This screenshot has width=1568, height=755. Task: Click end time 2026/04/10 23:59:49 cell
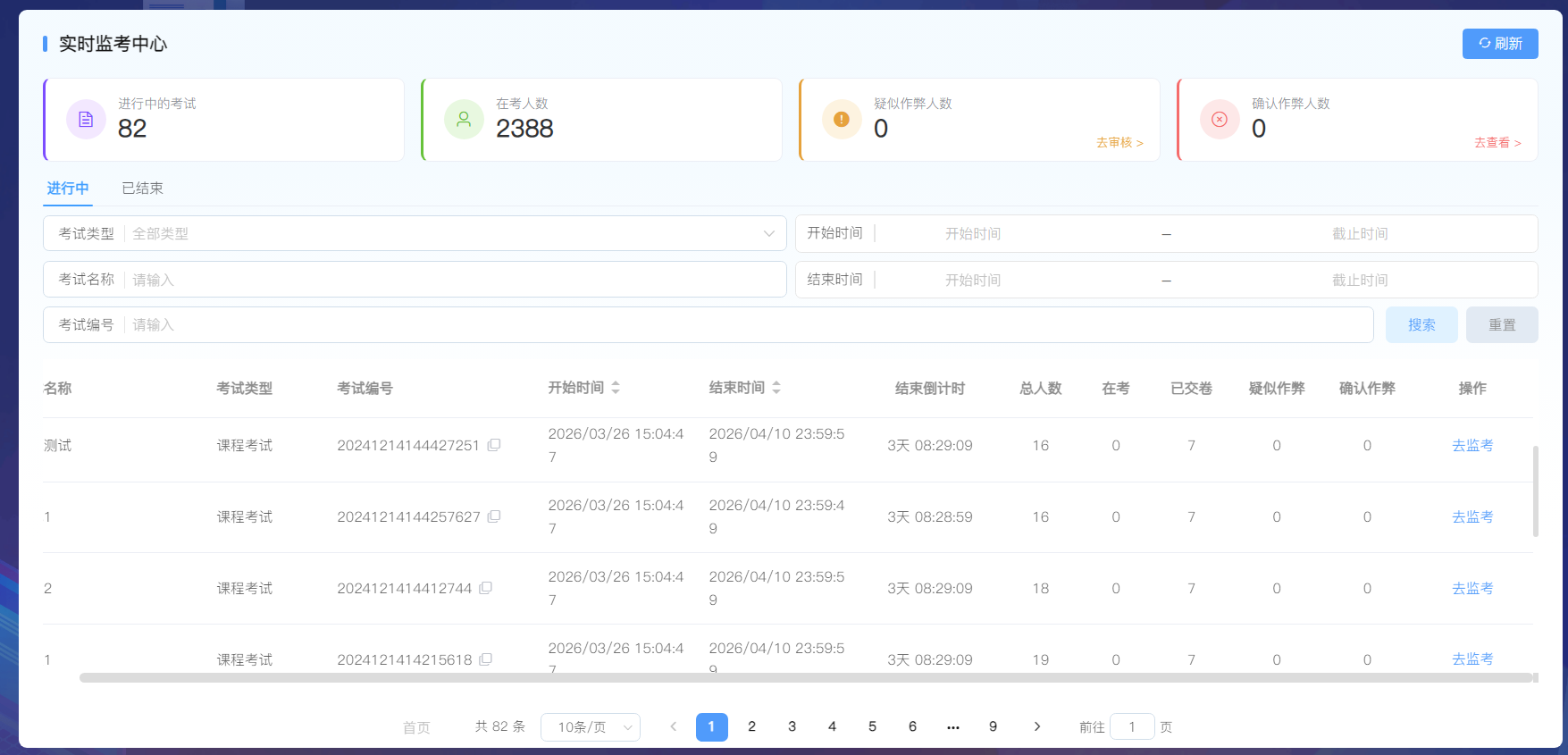click(776, 516)
